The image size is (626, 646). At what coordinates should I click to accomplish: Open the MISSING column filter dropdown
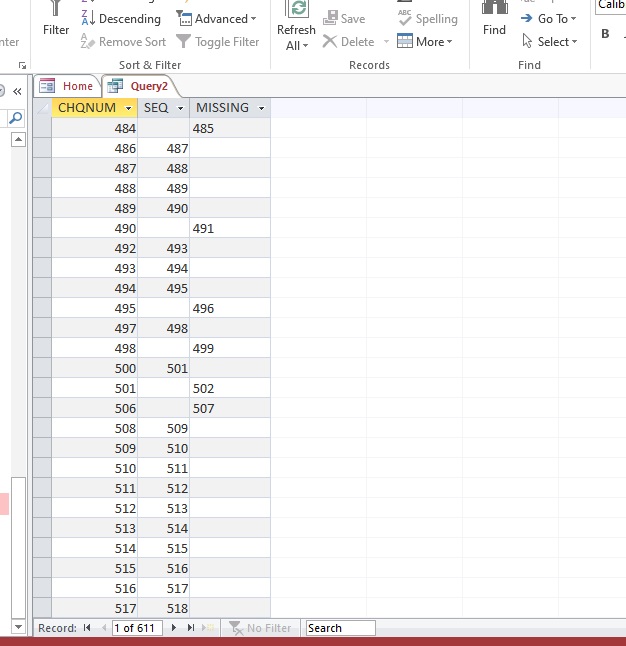(261, 108)
